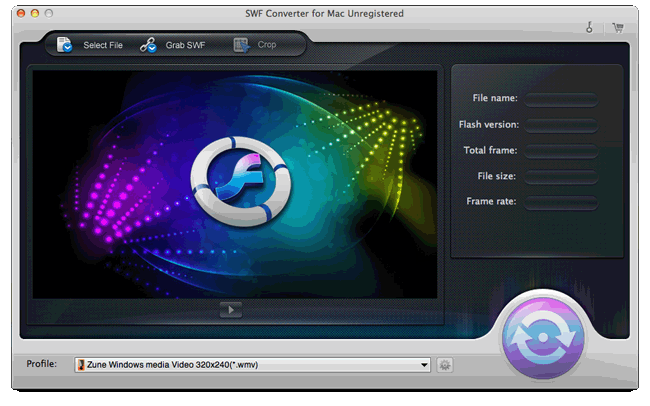Click the Frame rate value field
Viewport: 650px width, 406px height.
coord(561,202)
